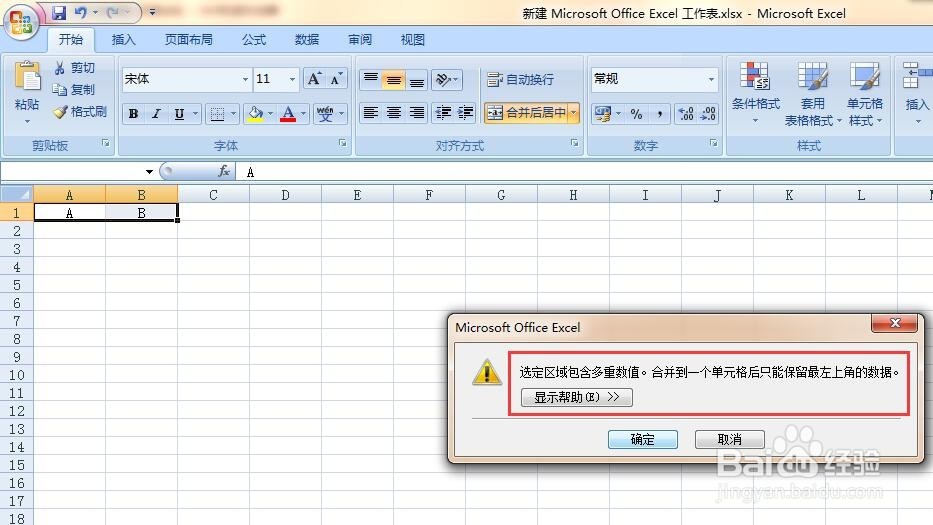This screenshot has width=933, height=525.
Task: Open 字体 group dialog launcher
Action: point(343,143)
